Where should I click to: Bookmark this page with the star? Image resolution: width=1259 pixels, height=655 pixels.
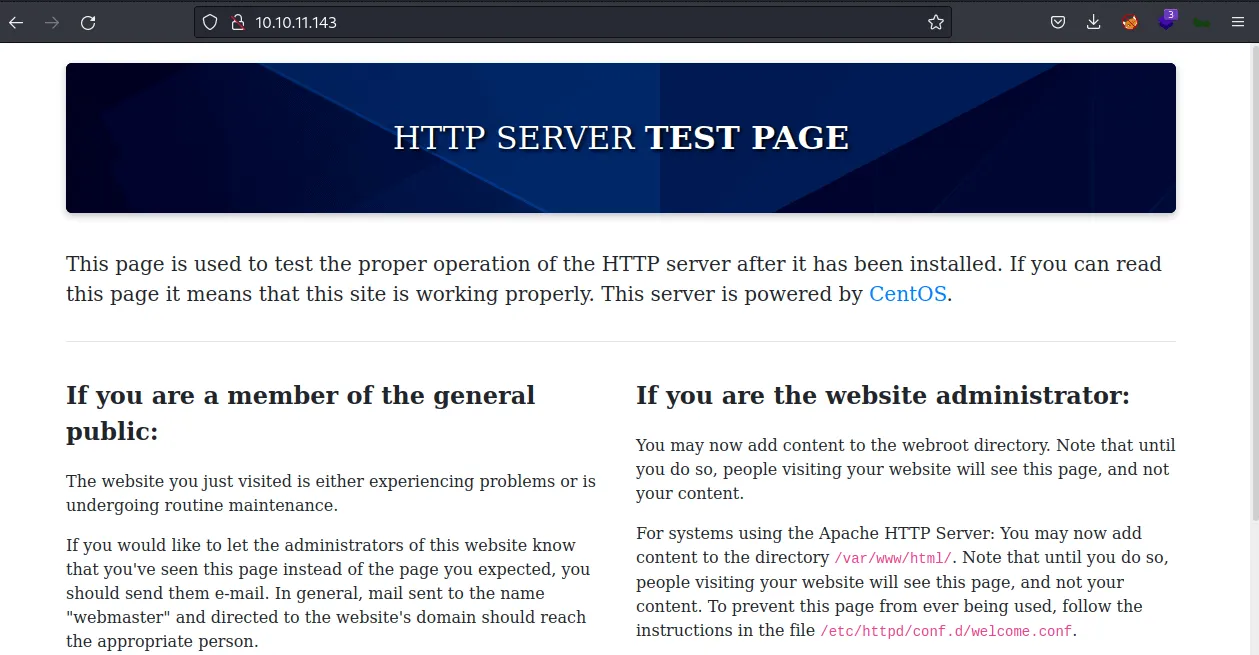[934, 21]
